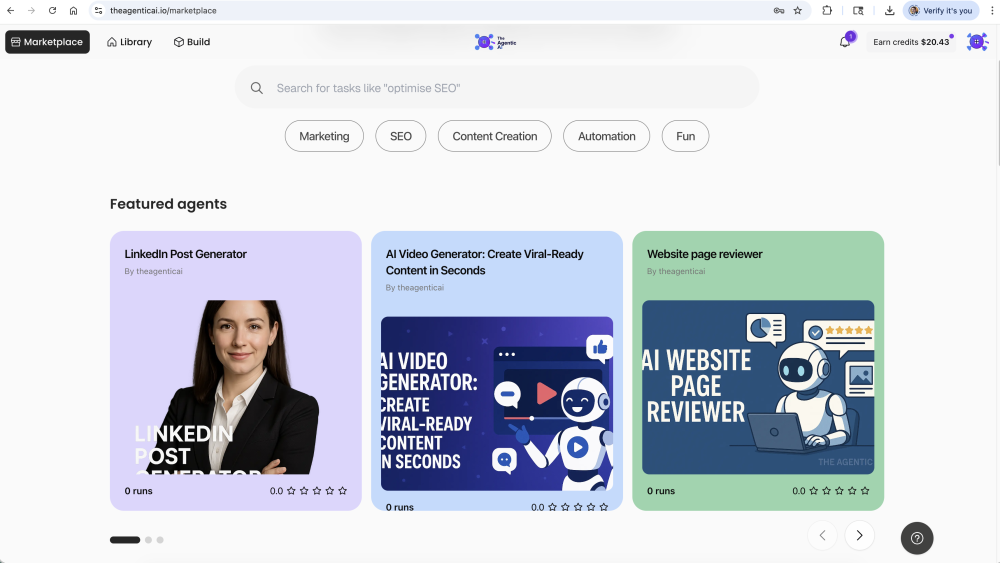Open Chrome three-dot menu
This screenshot has height=563, width=1000.
click(991, 11)
